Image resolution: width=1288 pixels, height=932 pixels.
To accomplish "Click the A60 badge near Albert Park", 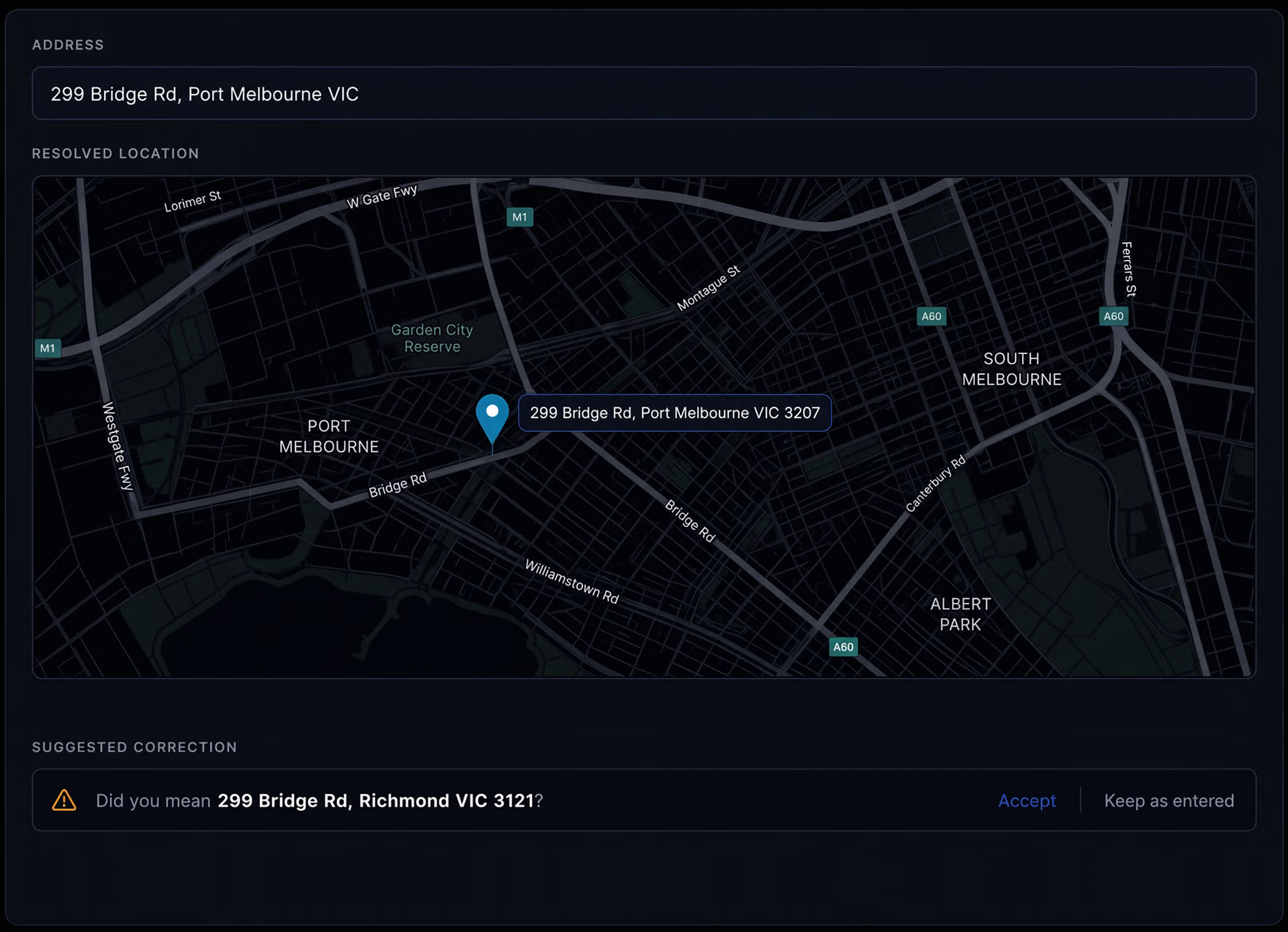I will click(x=843, y=647).
